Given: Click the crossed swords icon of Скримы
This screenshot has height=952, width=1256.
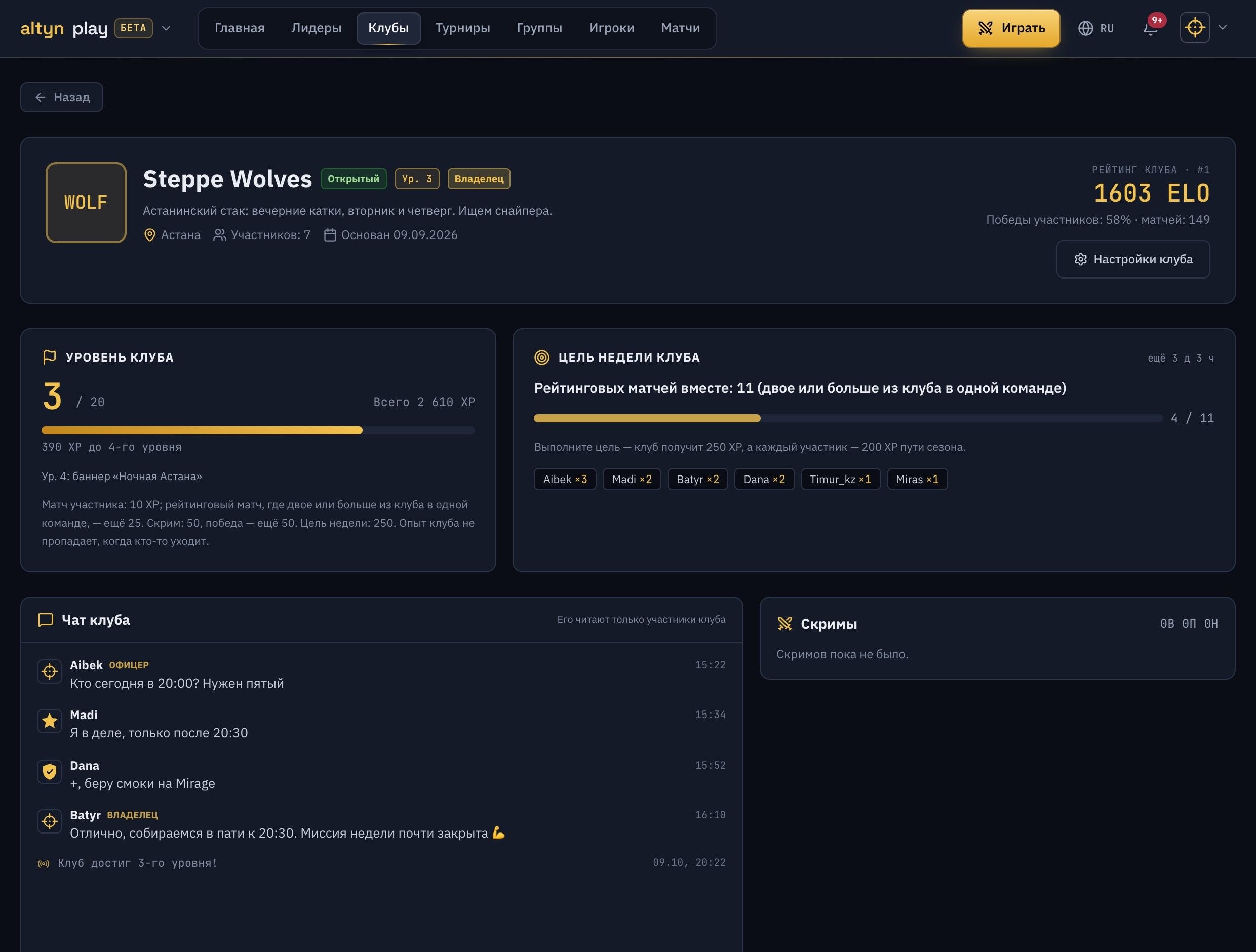Looking at the screenshot, I should (x=784, y=624).
